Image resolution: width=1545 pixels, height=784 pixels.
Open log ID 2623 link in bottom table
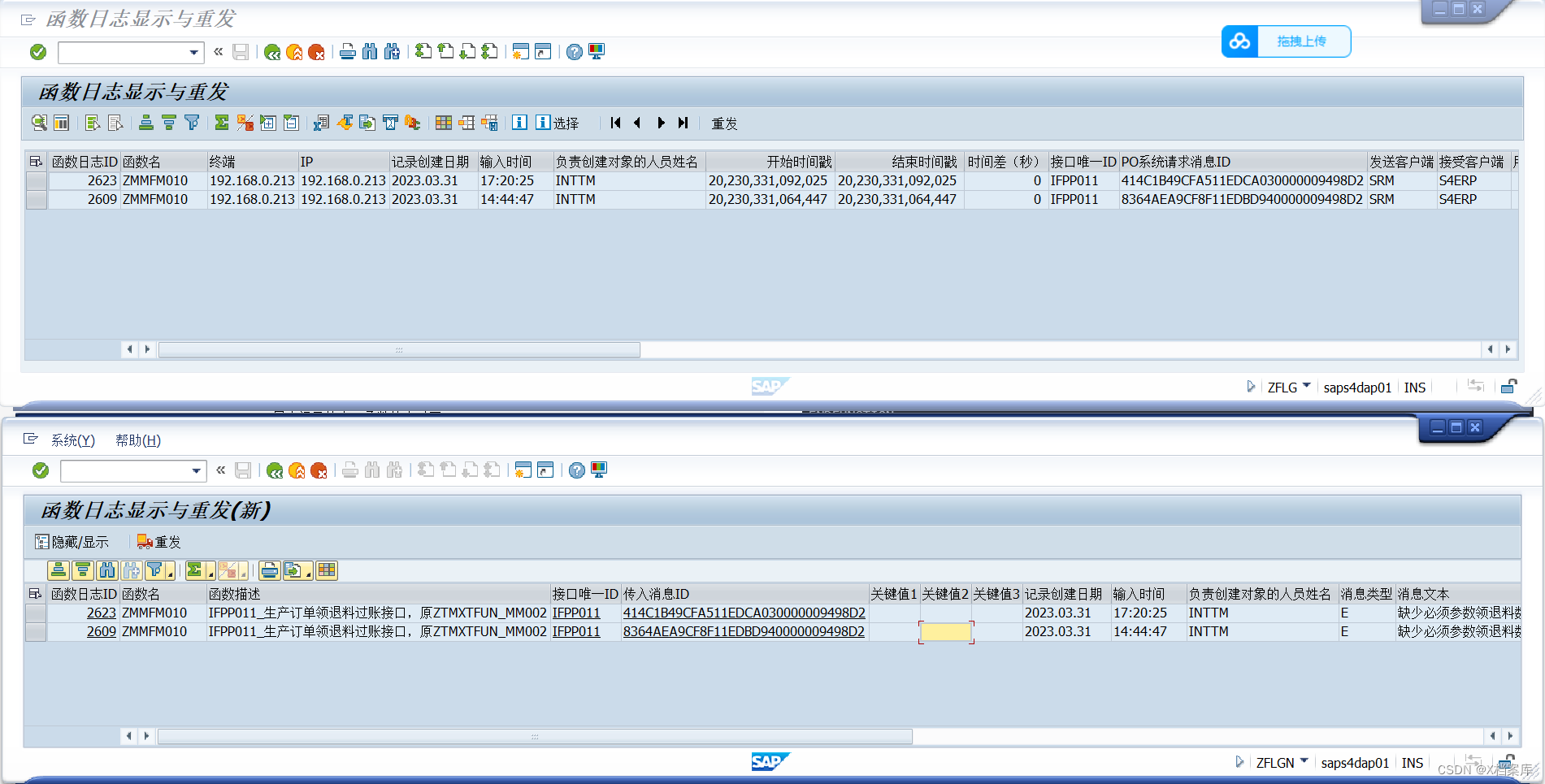pyautogui.click(x=102, y=613)
